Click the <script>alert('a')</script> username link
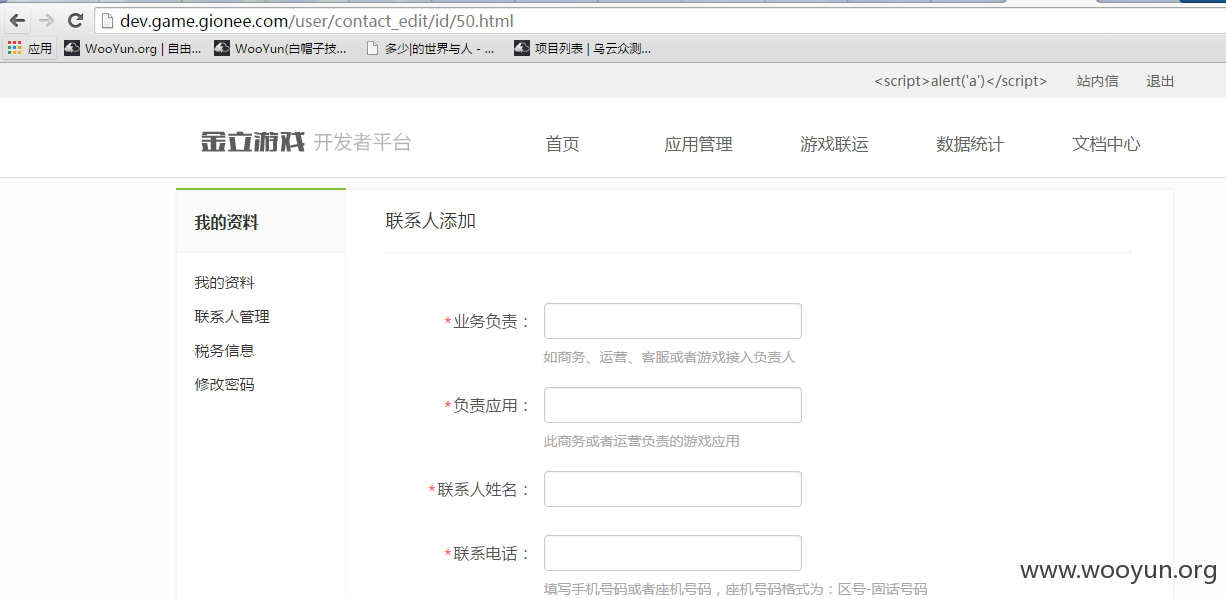 960,81
